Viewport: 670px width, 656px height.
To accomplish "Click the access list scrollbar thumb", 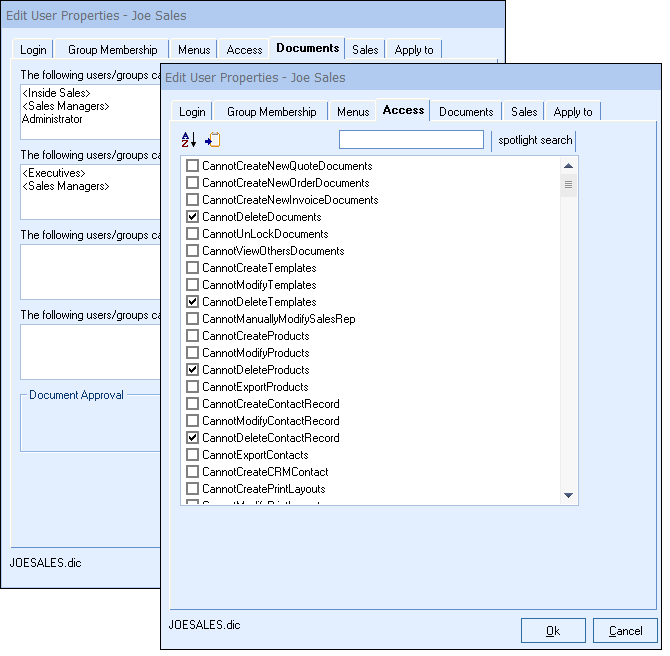I will [568, 185].
